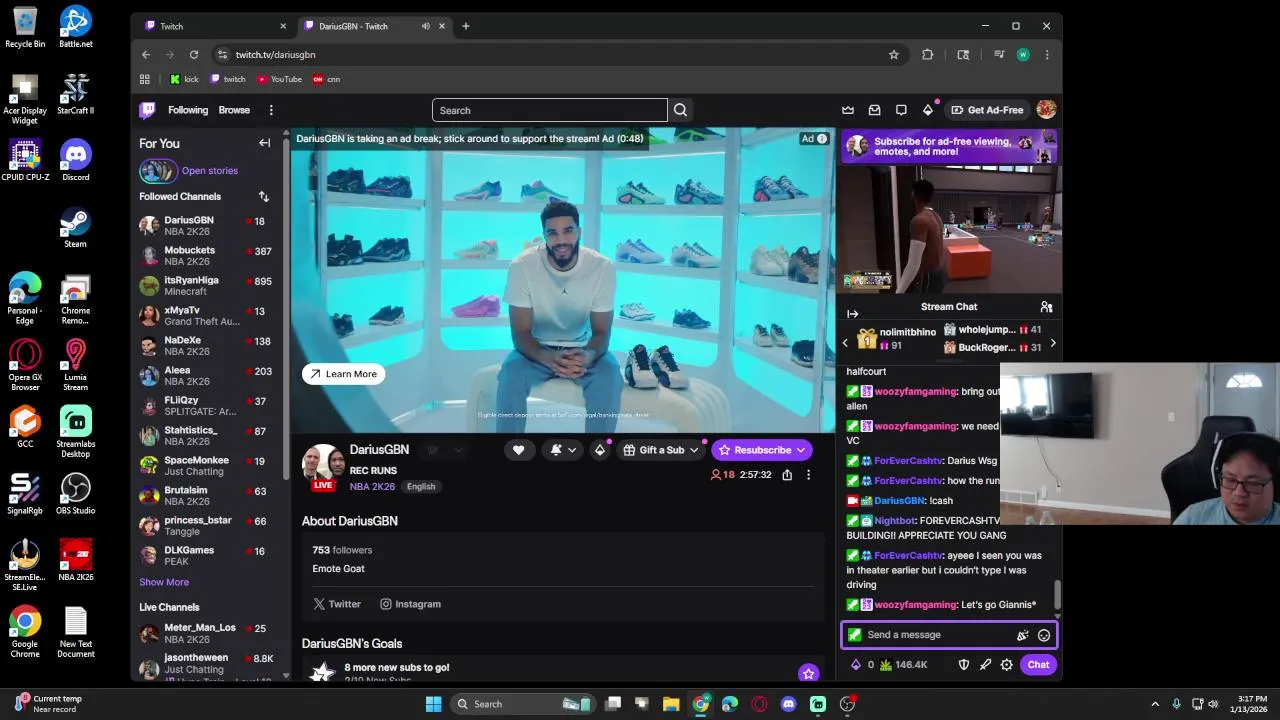Click the chat Bits balance icon
This screenshot has width=1280, height=720.
pyautogui.click(x=855, y=665)
